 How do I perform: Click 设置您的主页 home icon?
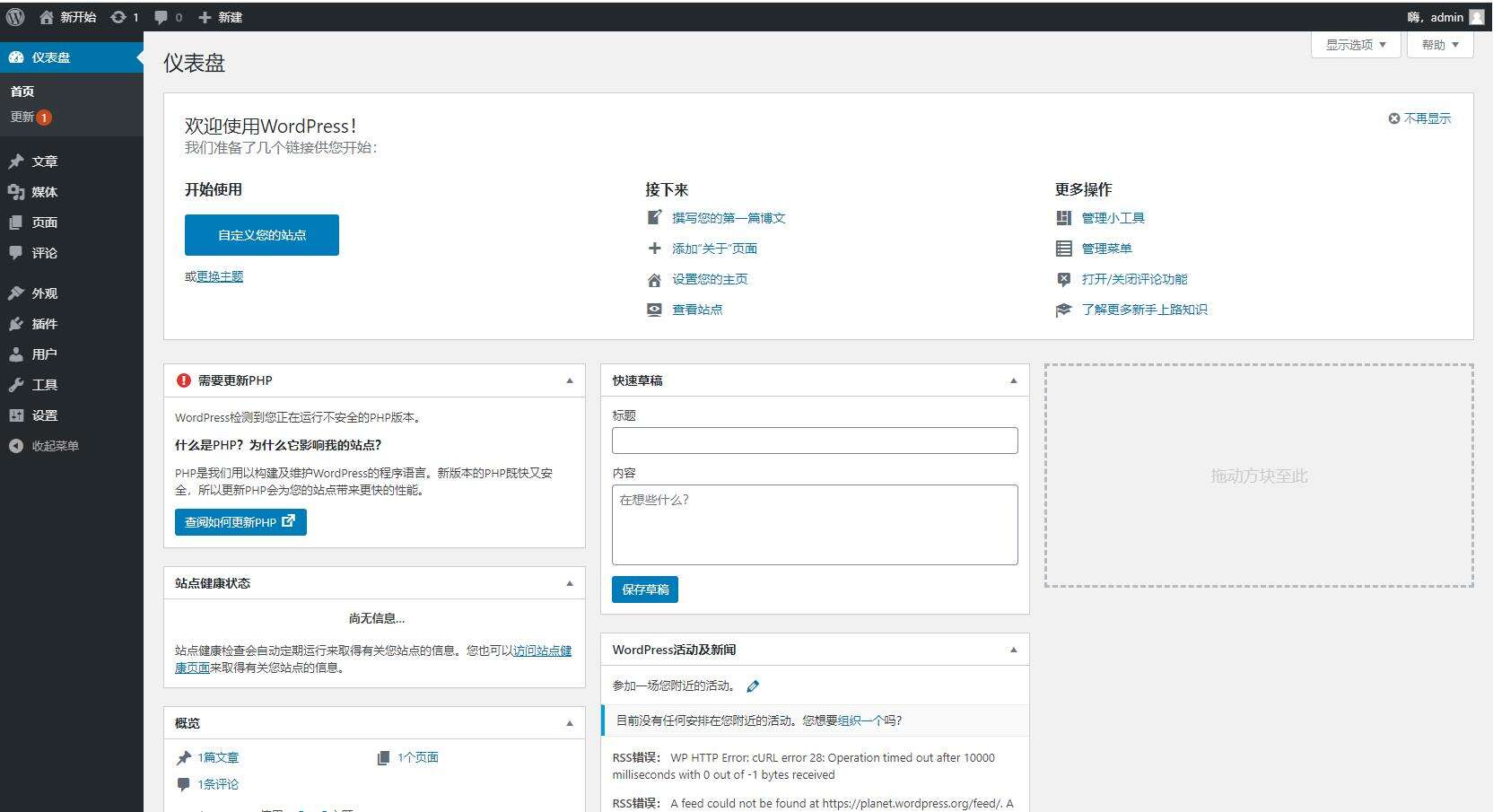point(655,279)
